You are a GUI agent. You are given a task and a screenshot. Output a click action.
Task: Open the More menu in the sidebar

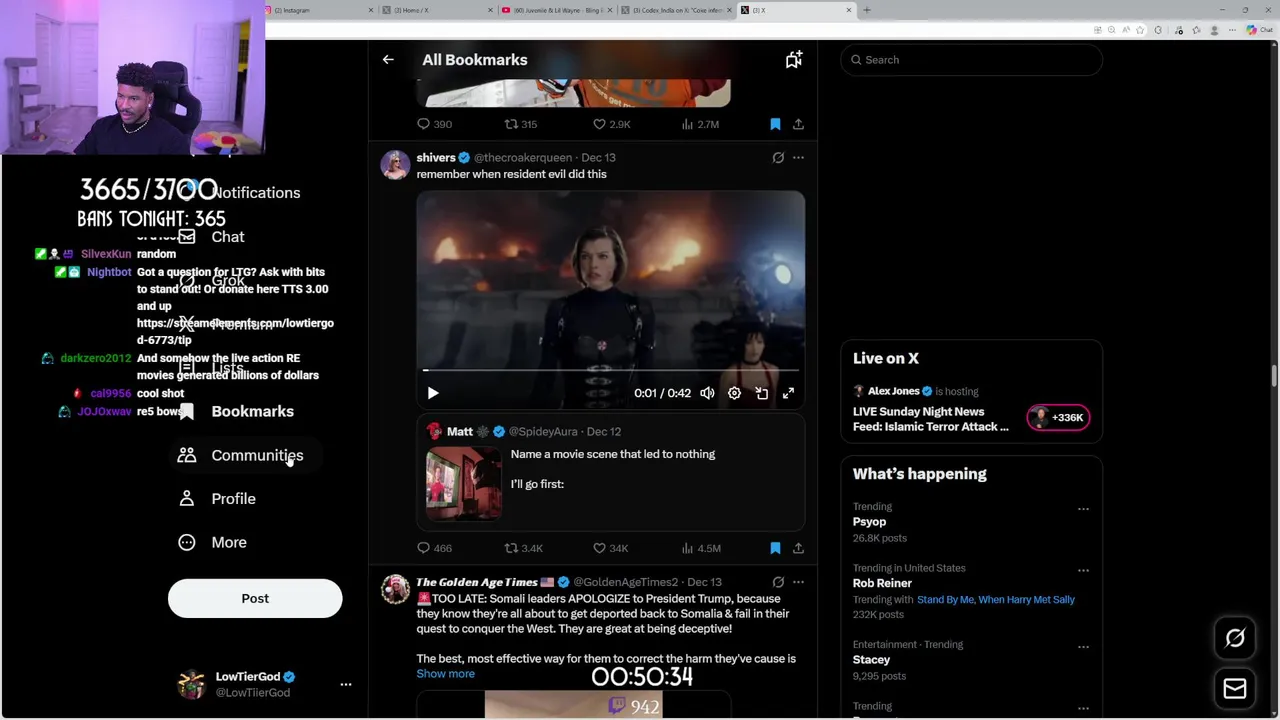pyautogui.click(x=212, y=542)
